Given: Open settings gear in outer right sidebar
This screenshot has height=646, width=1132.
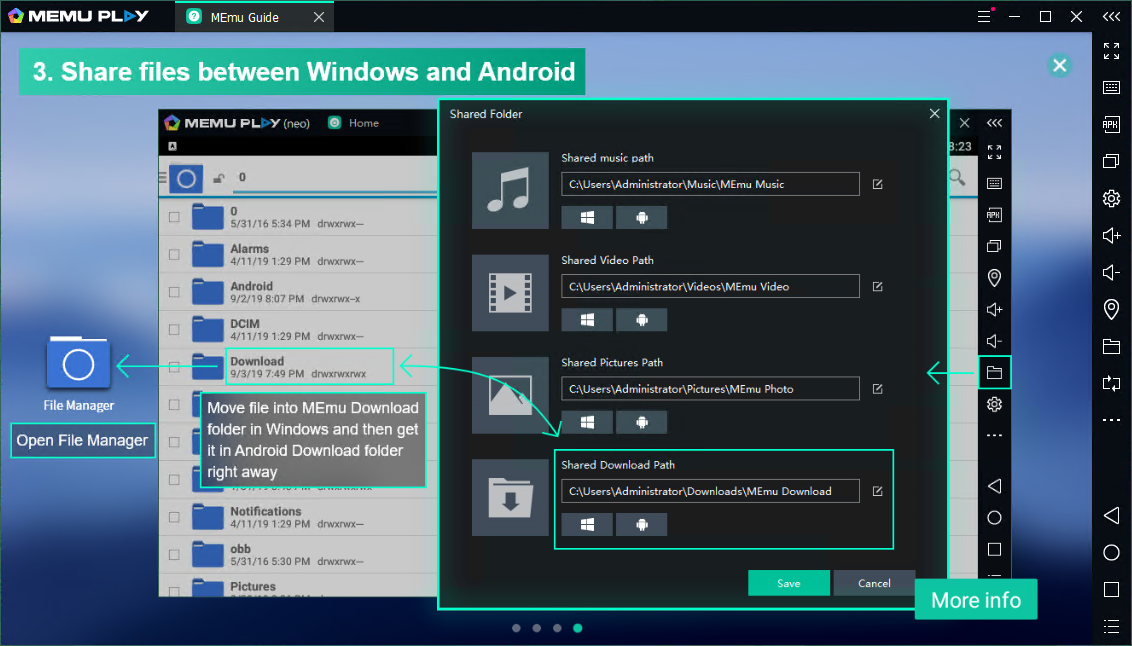Looking at the screenshot, I should point(1111,198).
